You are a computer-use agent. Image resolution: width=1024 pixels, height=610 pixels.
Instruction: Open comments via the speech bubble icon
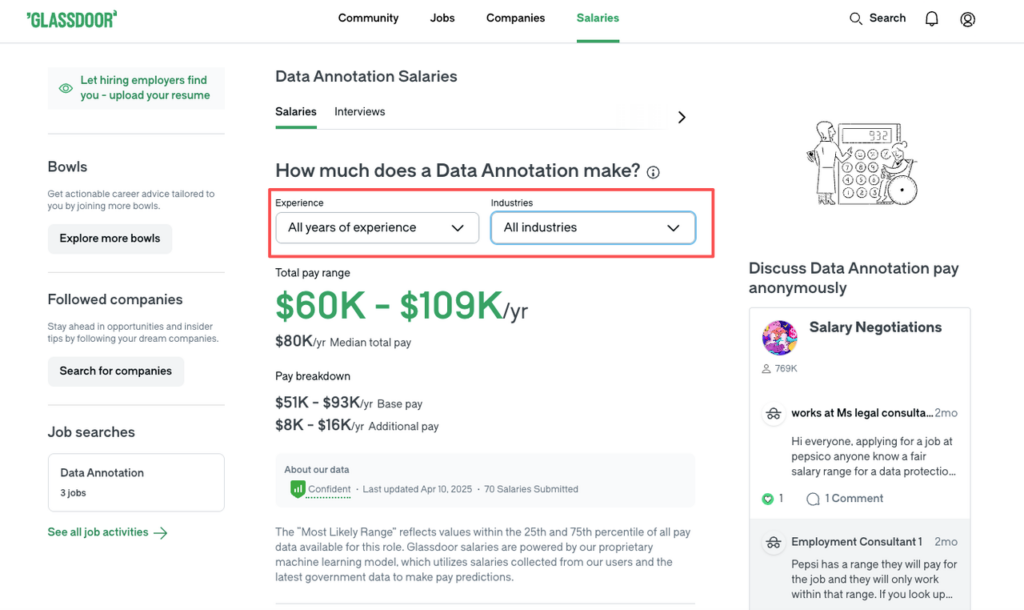coord(812,498)
